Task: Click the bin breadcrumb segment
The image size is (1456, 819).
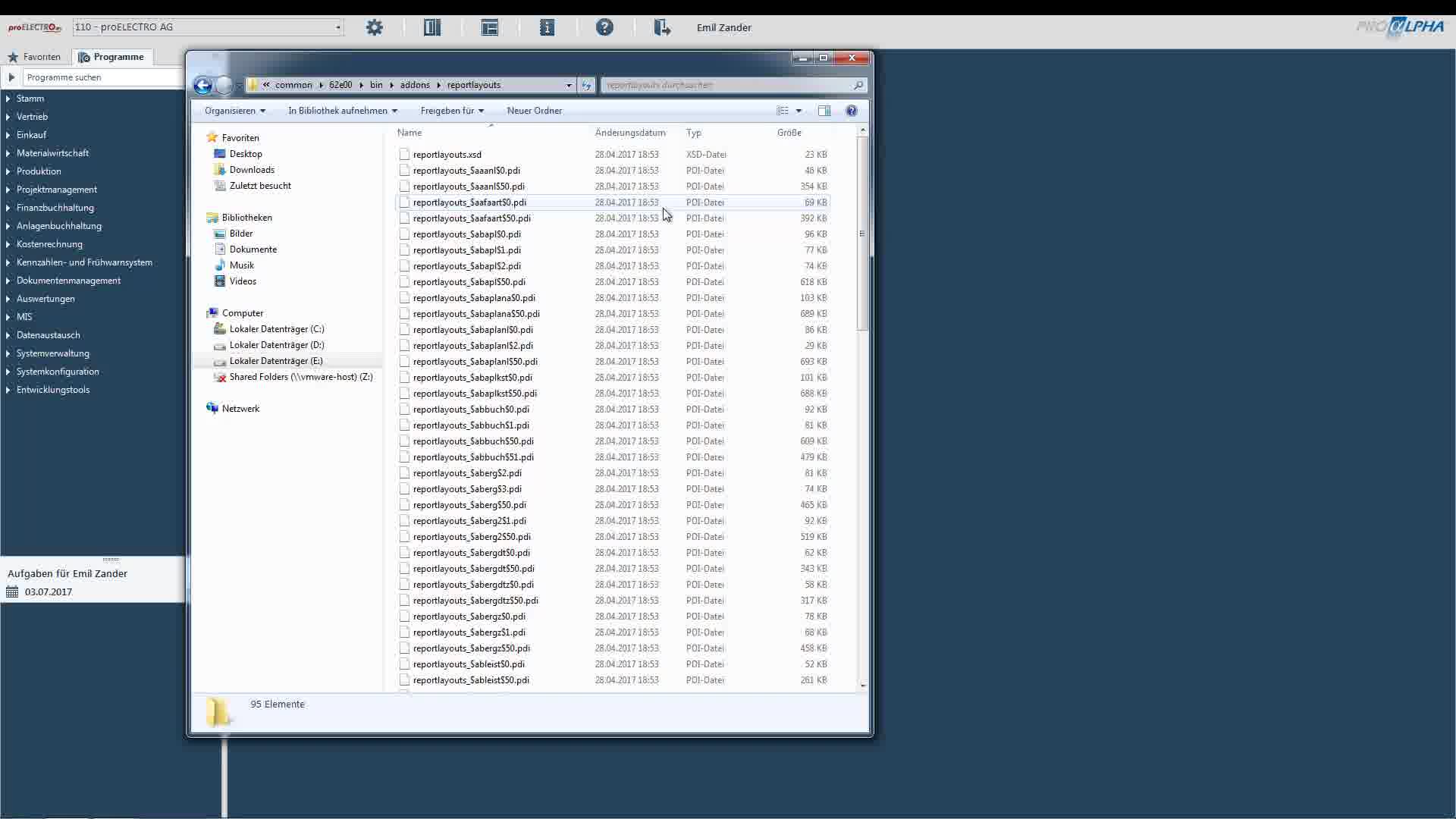Action: click(x=376, y=85)
